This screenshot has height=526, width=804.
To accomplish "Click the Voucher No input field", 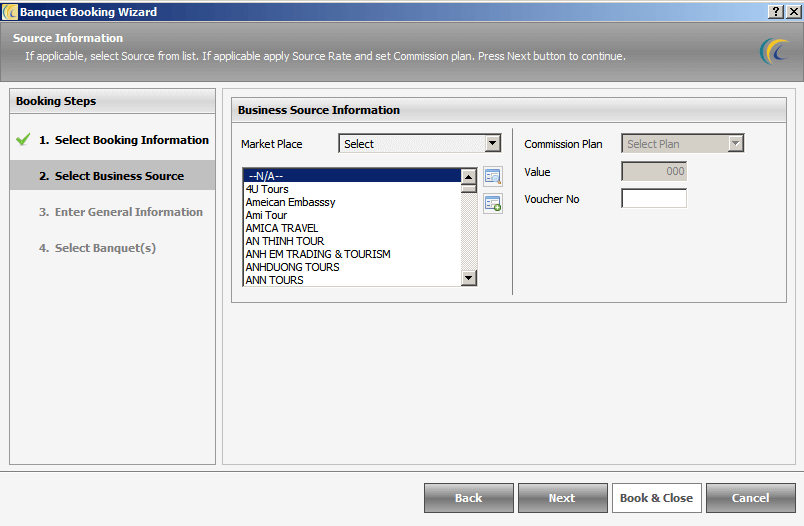I will click(654, 199).
